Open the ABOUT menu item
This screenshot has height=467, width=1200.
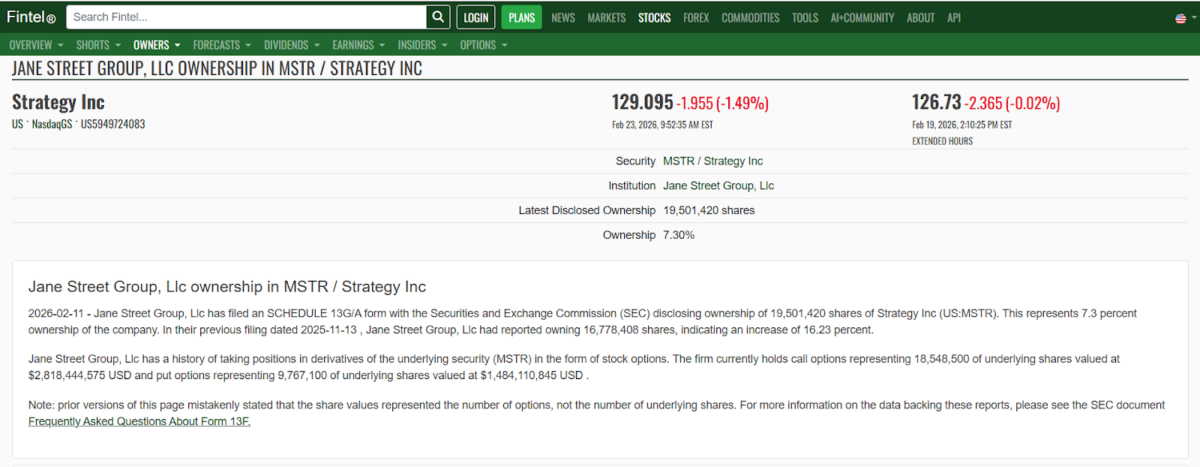click(921, 18)
